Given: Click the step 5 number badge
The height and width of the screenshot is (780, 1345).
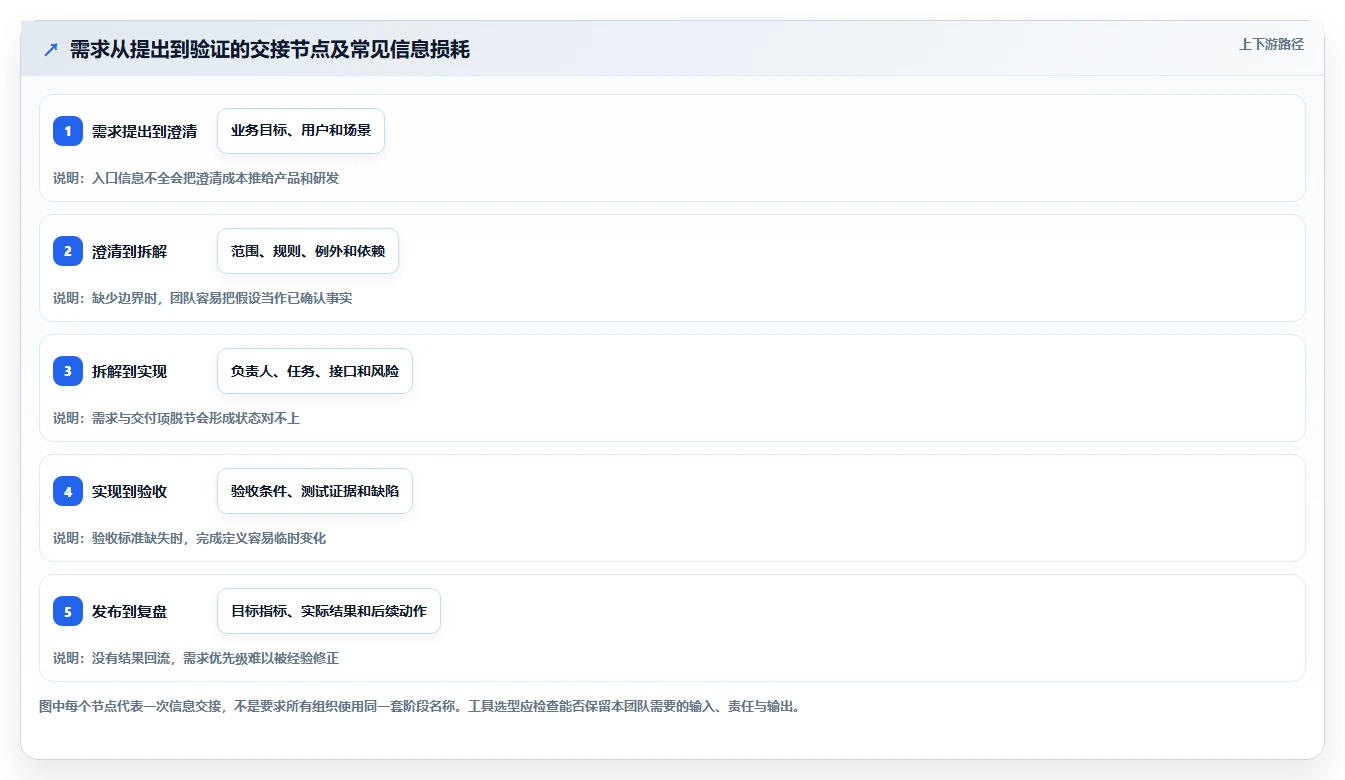Looking at the screenshot, I should coord(68,611).
